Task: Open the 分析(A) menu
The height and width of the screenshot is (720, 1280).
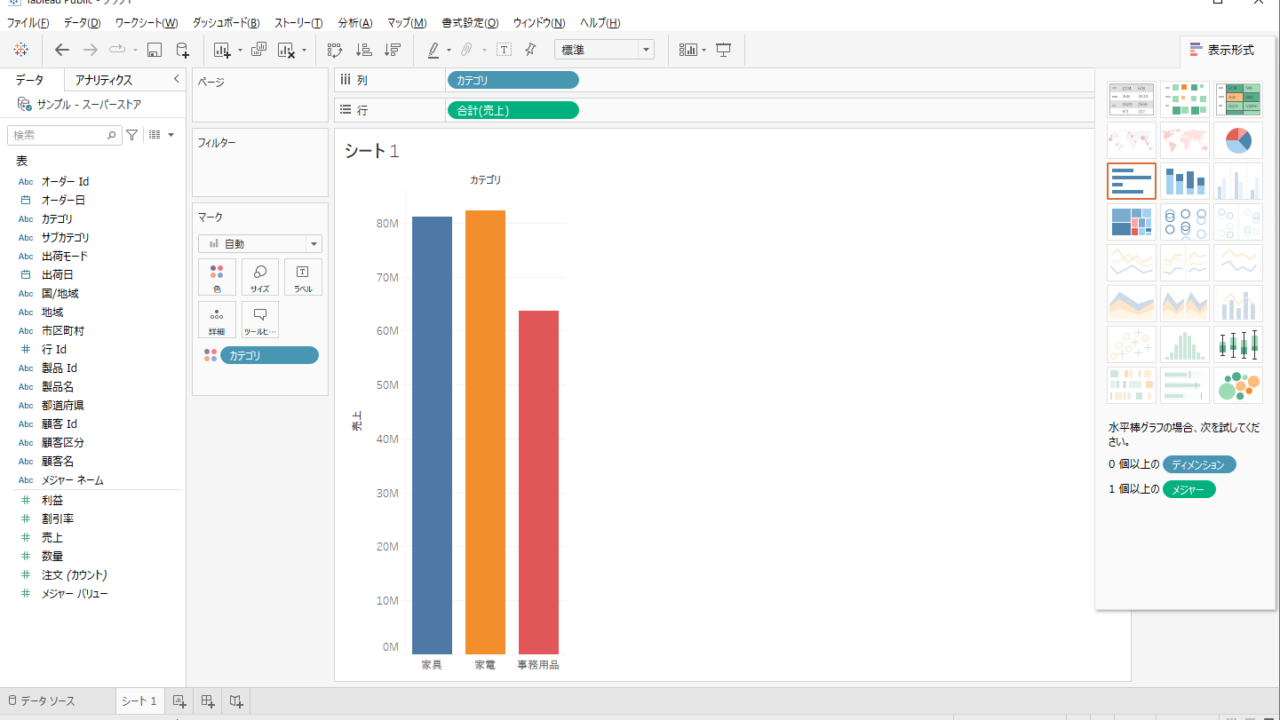Action: click(x=355, y=22)
